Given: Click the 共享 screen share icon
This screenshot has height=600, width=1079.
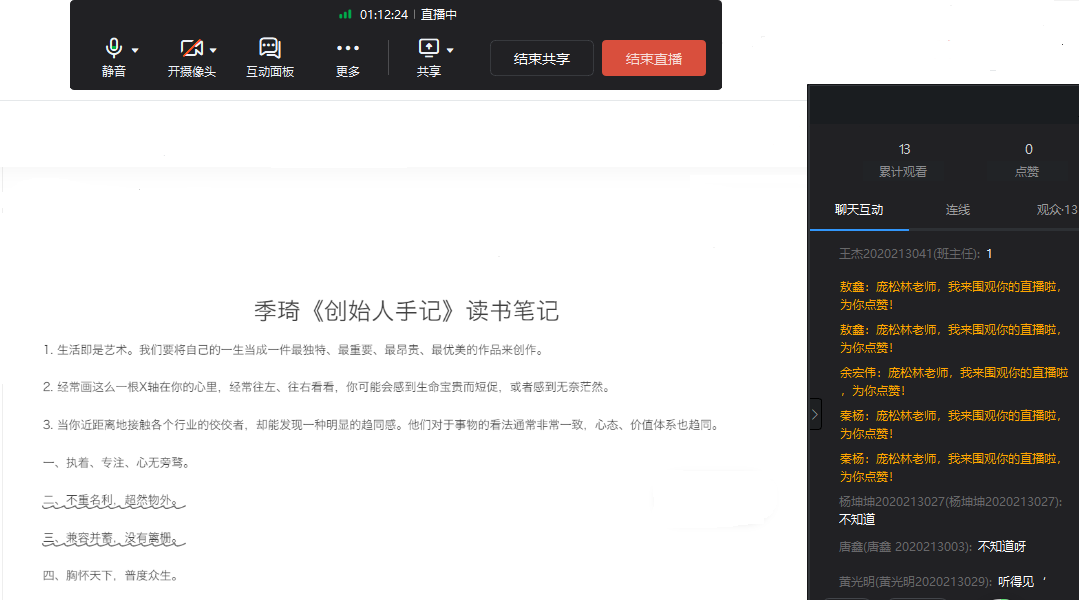Looking at the screenshot, I should pos(428,48).
